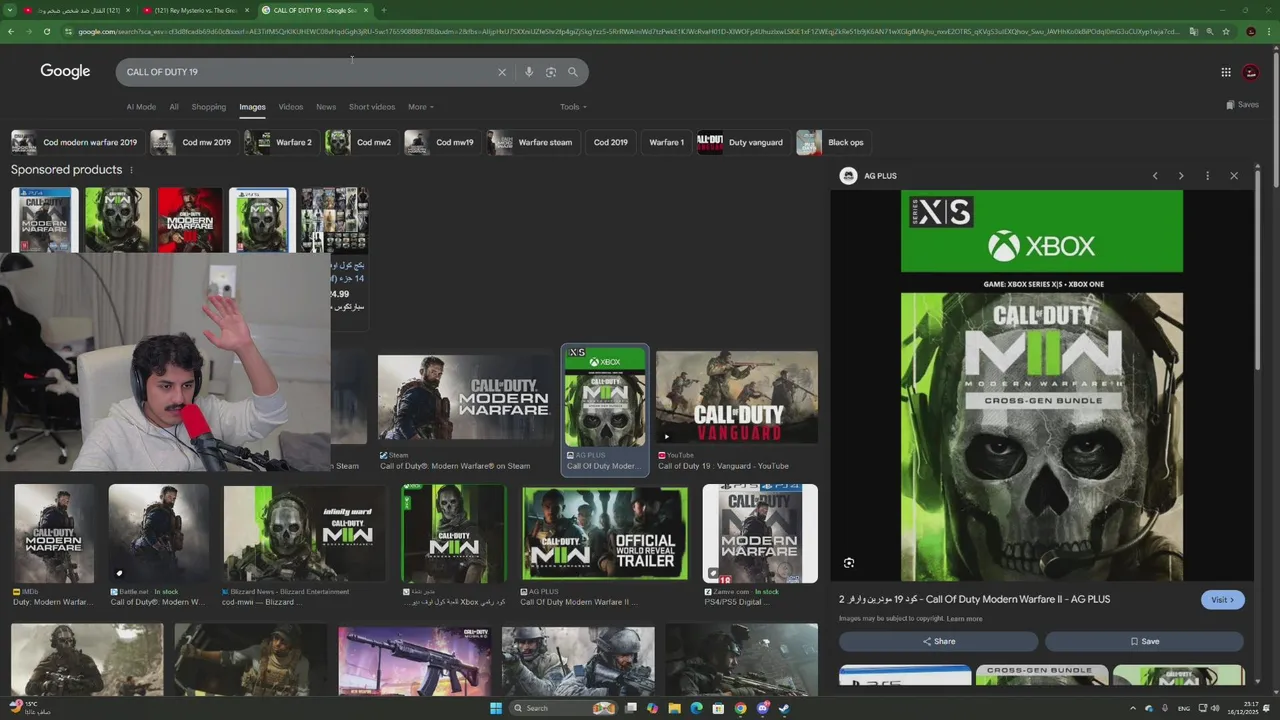The width and height of the screenshot is (1280, 720).
Task: Select the Rey Mysterio browser tab
Action: coord(195,10)
